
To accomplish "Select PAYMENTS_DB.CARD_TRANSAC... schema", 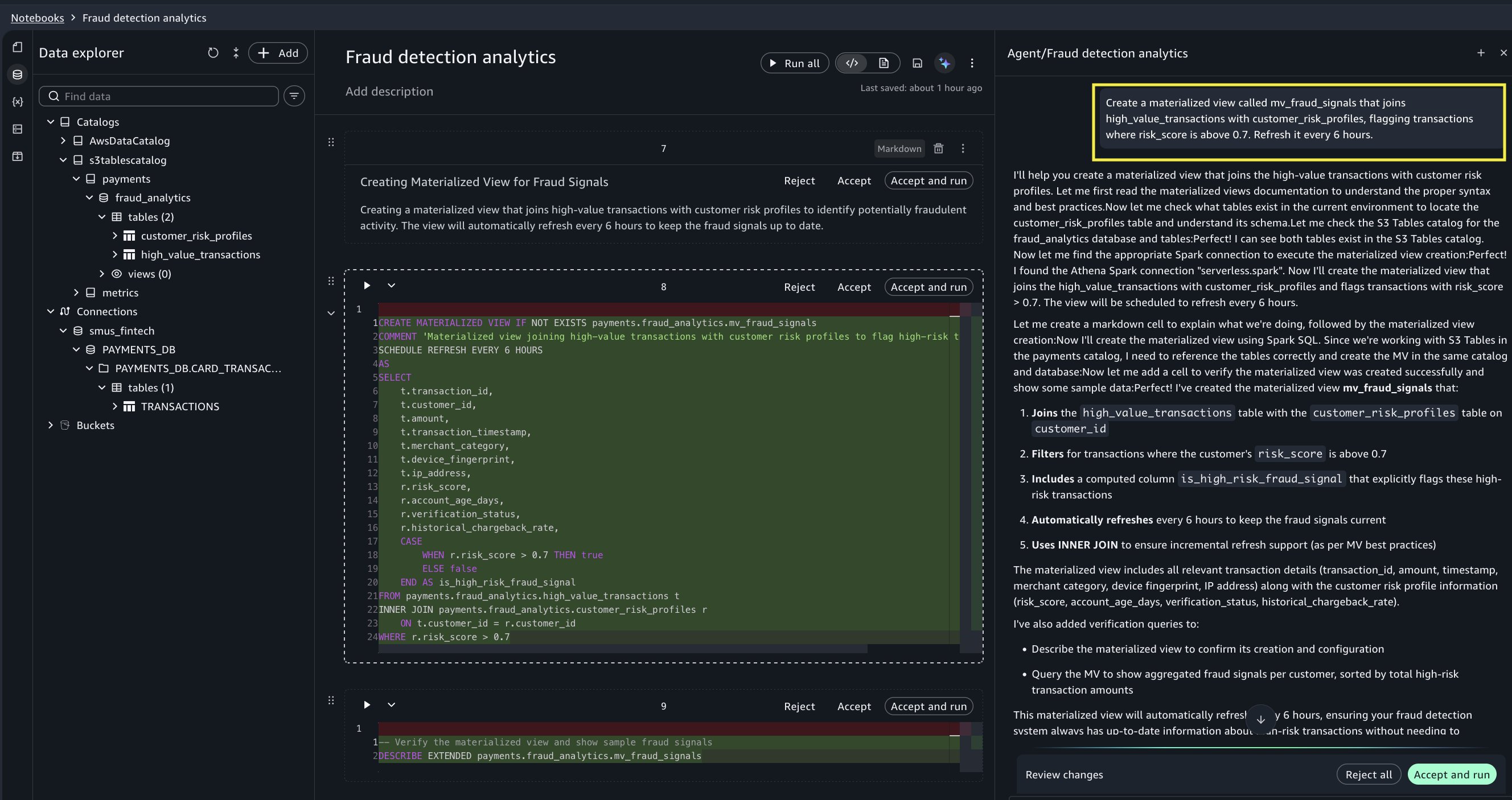I will coord(198,368).
